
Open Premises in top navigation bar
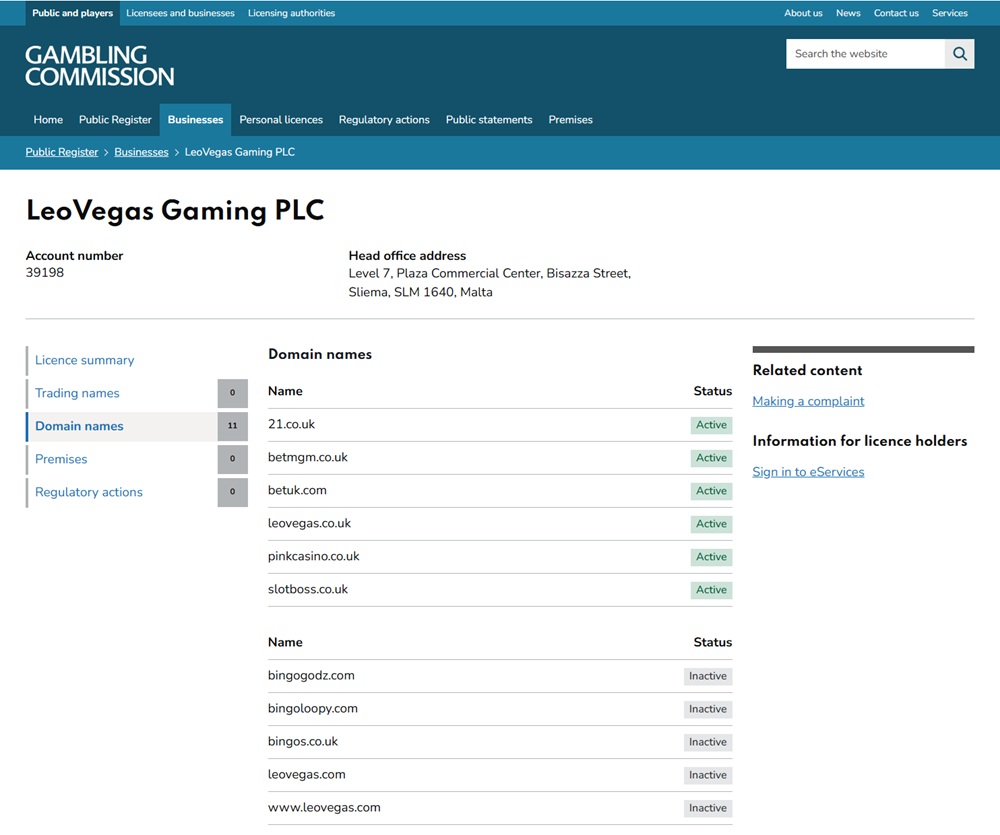[571, 119]
